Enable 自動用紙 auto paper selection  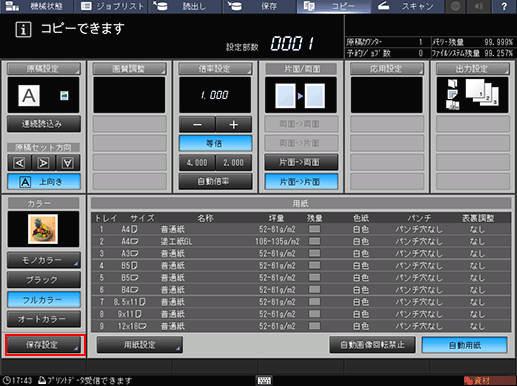(x=465, y=345)
